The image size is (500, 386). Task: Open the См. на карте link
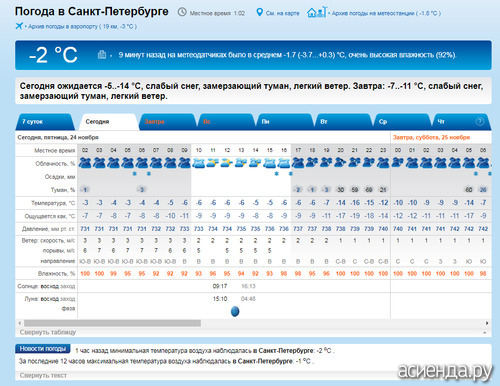[x=282, y=13]
